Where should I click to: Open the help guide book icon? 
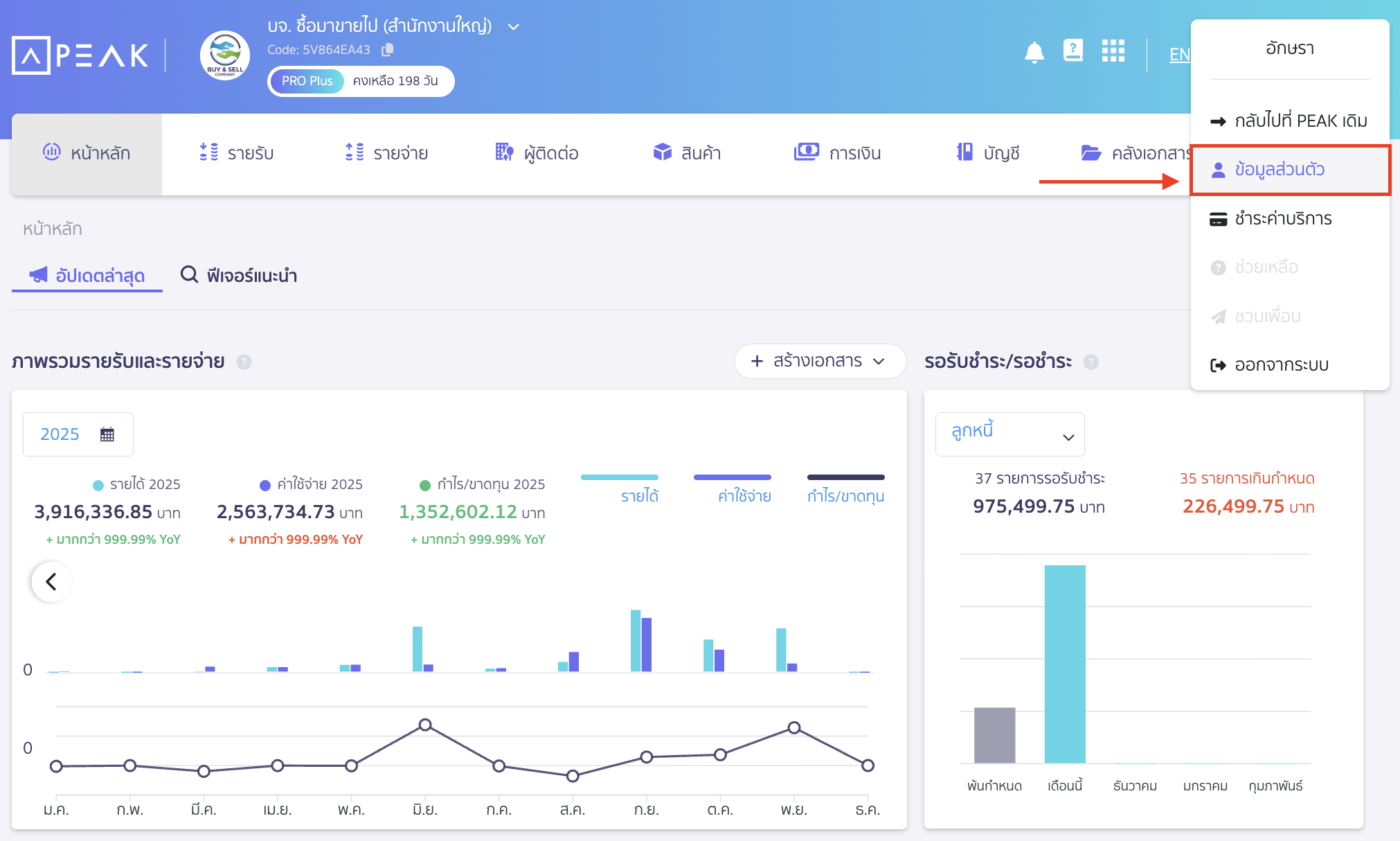point(1073,51)
